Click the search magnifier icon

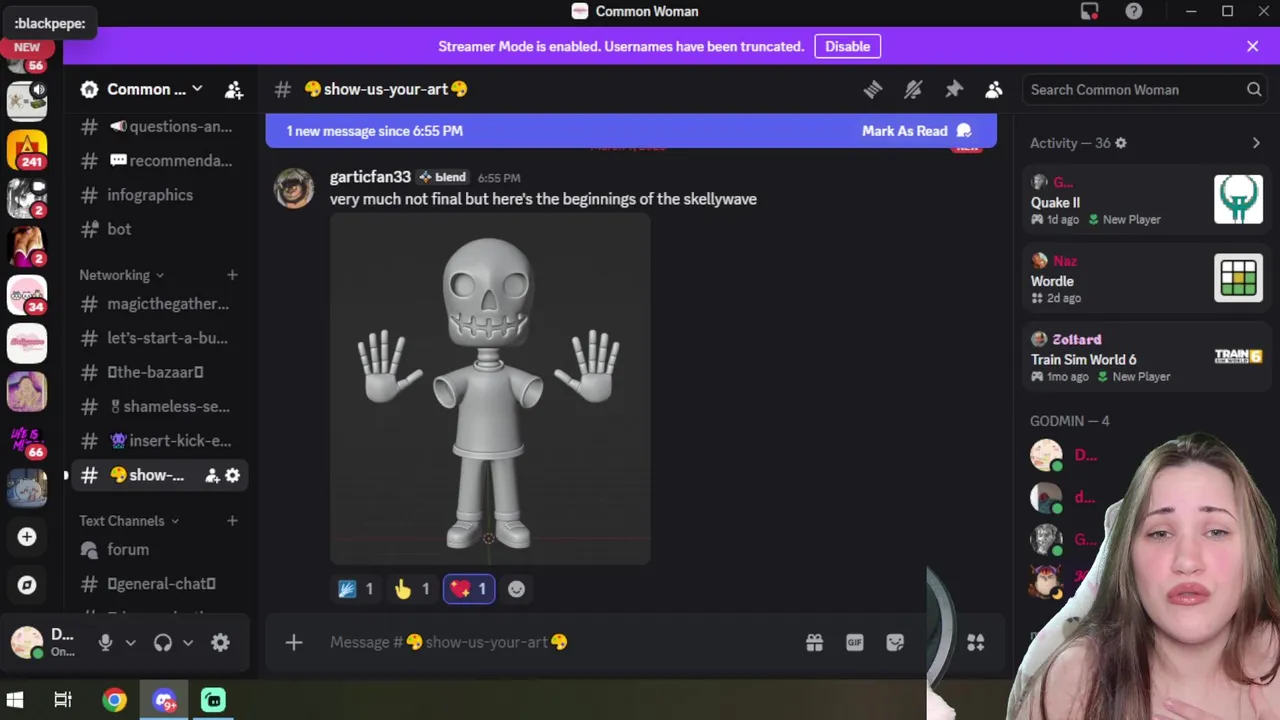pyautogui.click(x=1254, y=89)
